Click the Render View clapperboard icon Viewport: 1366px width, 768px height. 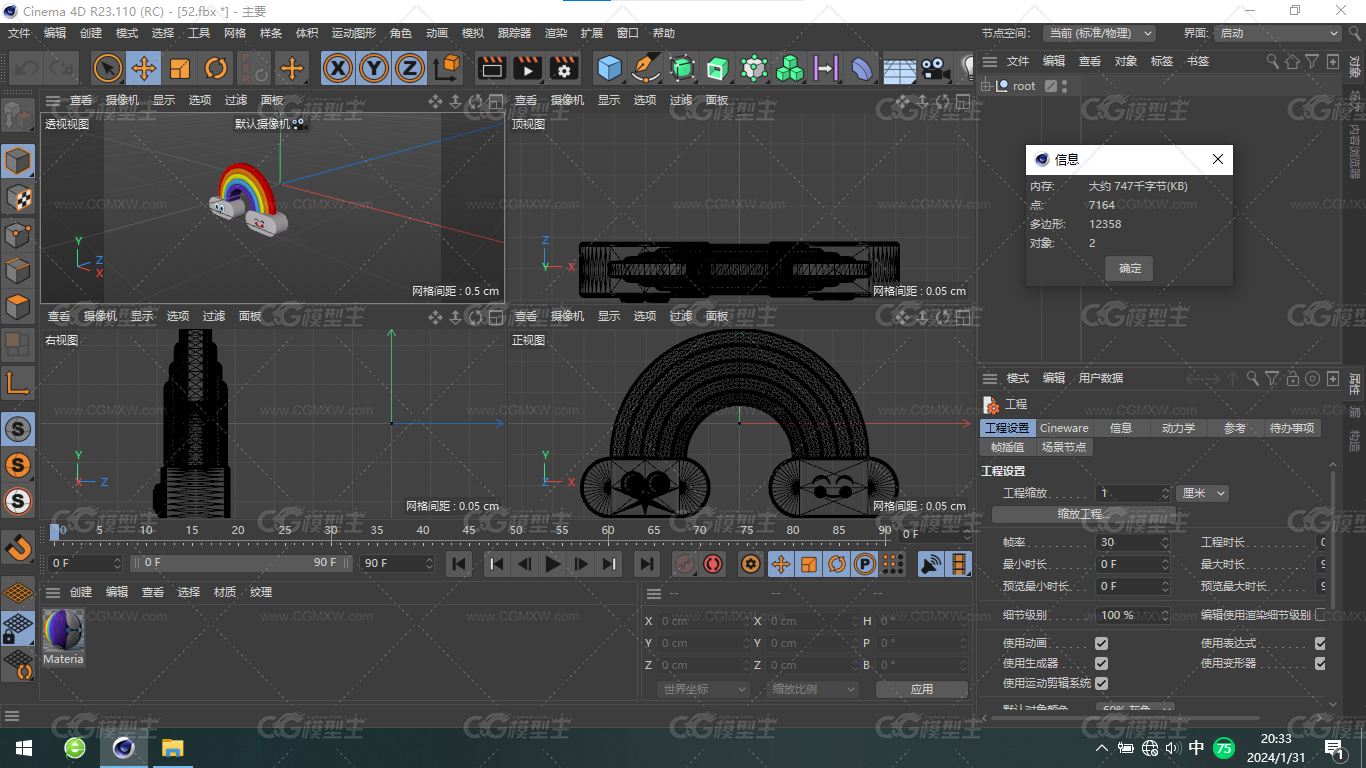point(491,68)
